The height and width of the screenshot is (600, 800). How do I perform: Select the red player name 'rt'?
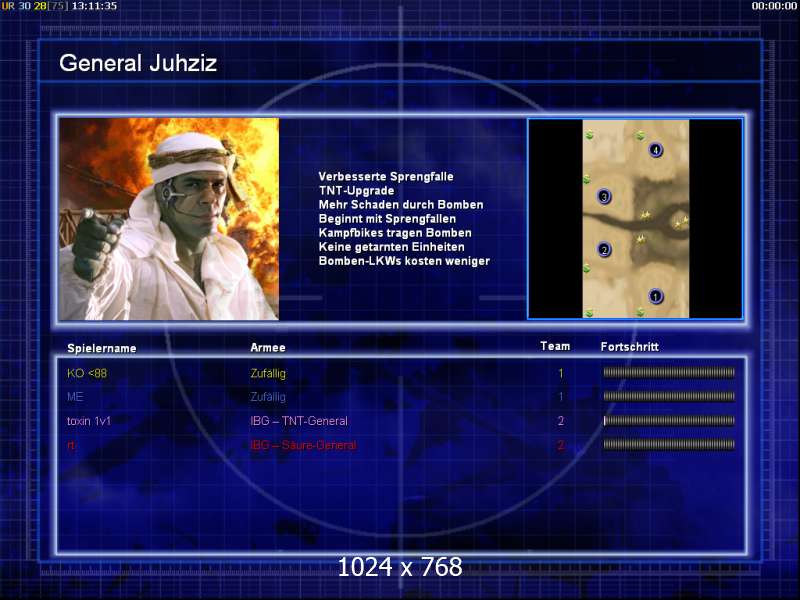[x=70, y=445]
